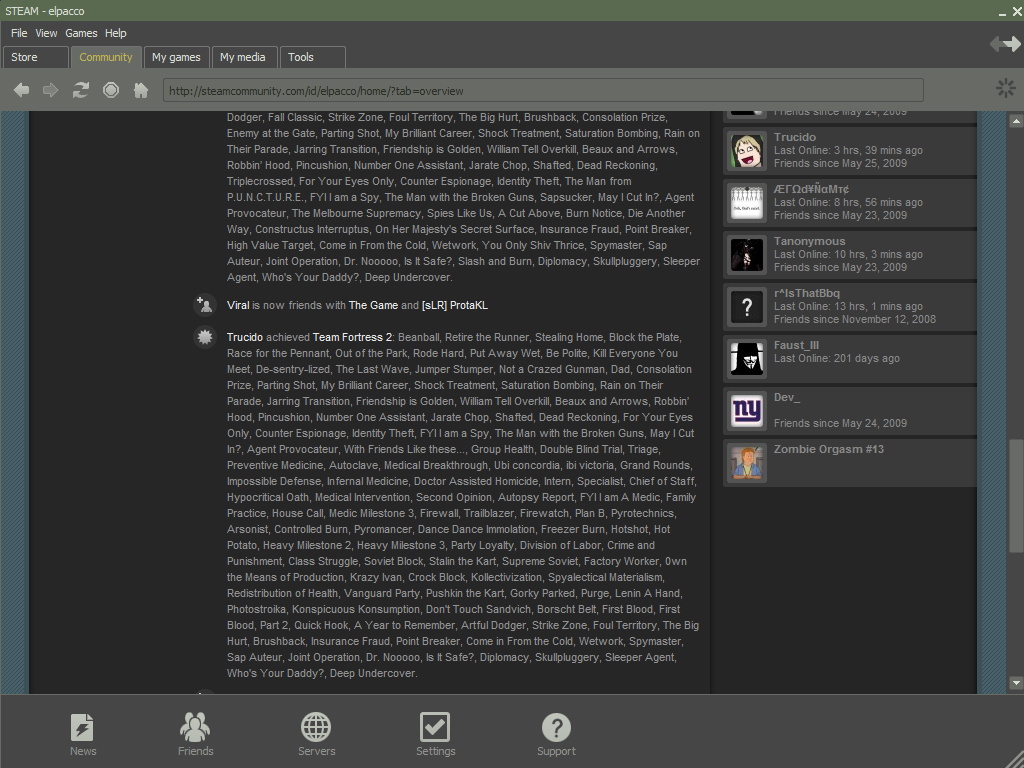Click the achievement event icon beside Trucido

(x=204, y=337)
